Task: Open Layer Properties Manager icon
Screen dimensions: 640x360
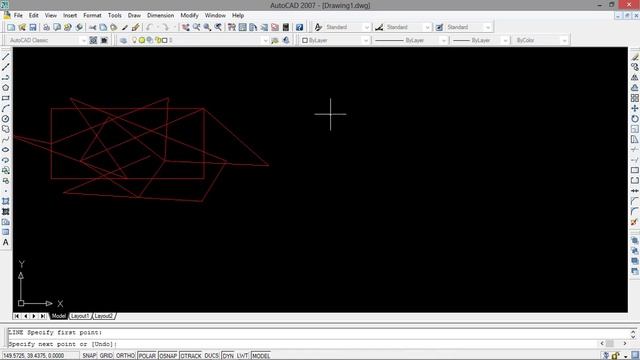Action: (123, 40)
